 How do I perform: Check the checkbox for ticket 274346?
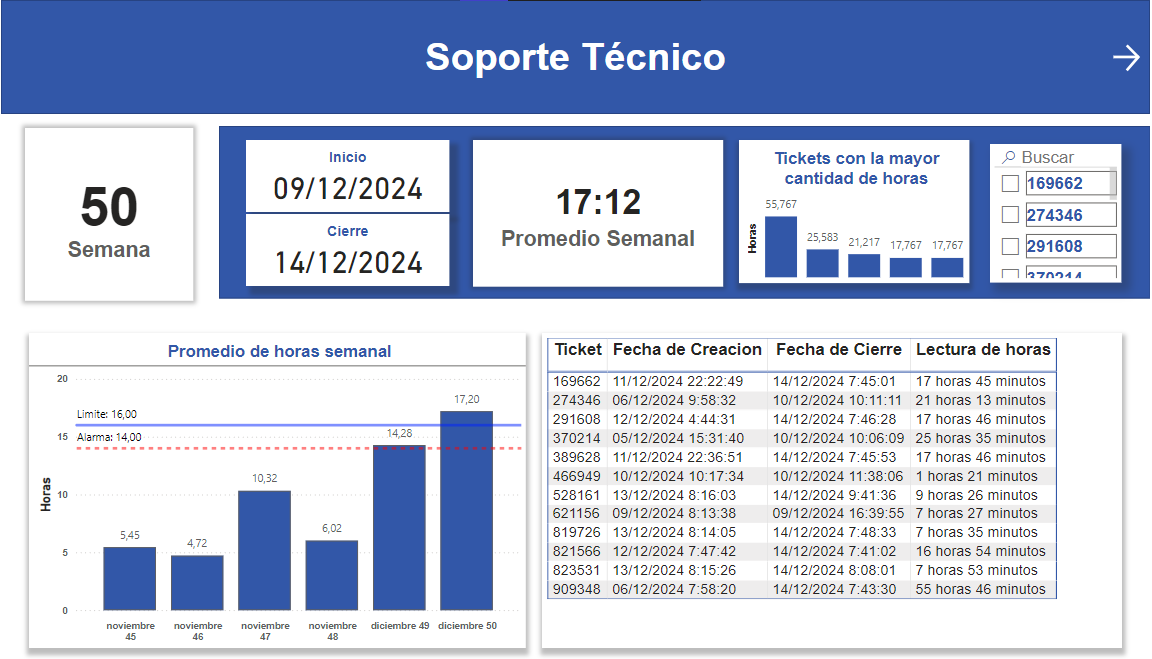pyautogui.click(x=1012, y=214)
